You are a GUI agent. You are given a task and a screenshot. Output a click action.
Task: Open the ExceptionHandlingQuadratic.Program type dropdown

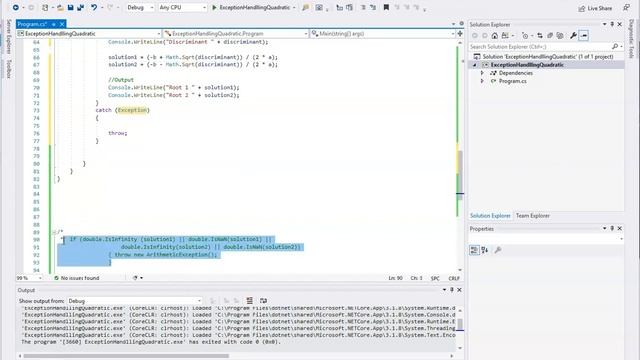click(236, 33)
